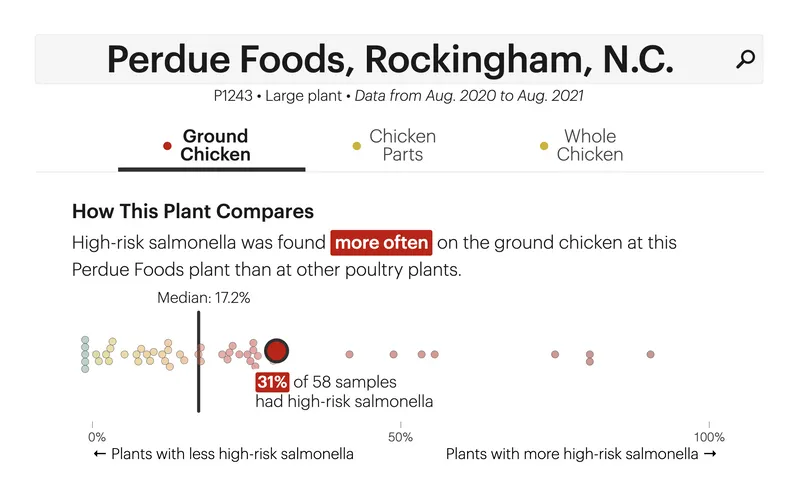This screenshot has width=800, height=486.
Task: Switch to the Chicken Parts tab
Action: tap(394, 145)
